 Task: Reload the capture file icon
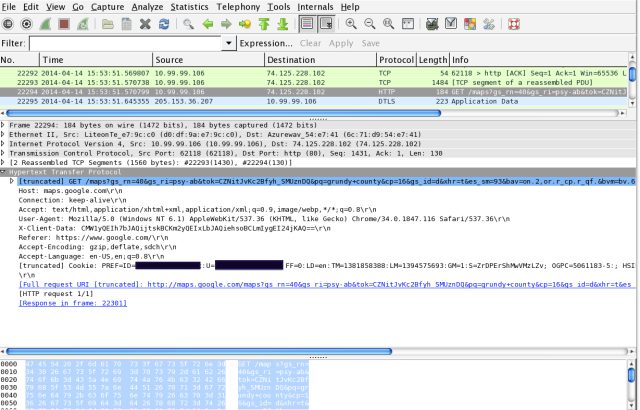pos(164,24)
